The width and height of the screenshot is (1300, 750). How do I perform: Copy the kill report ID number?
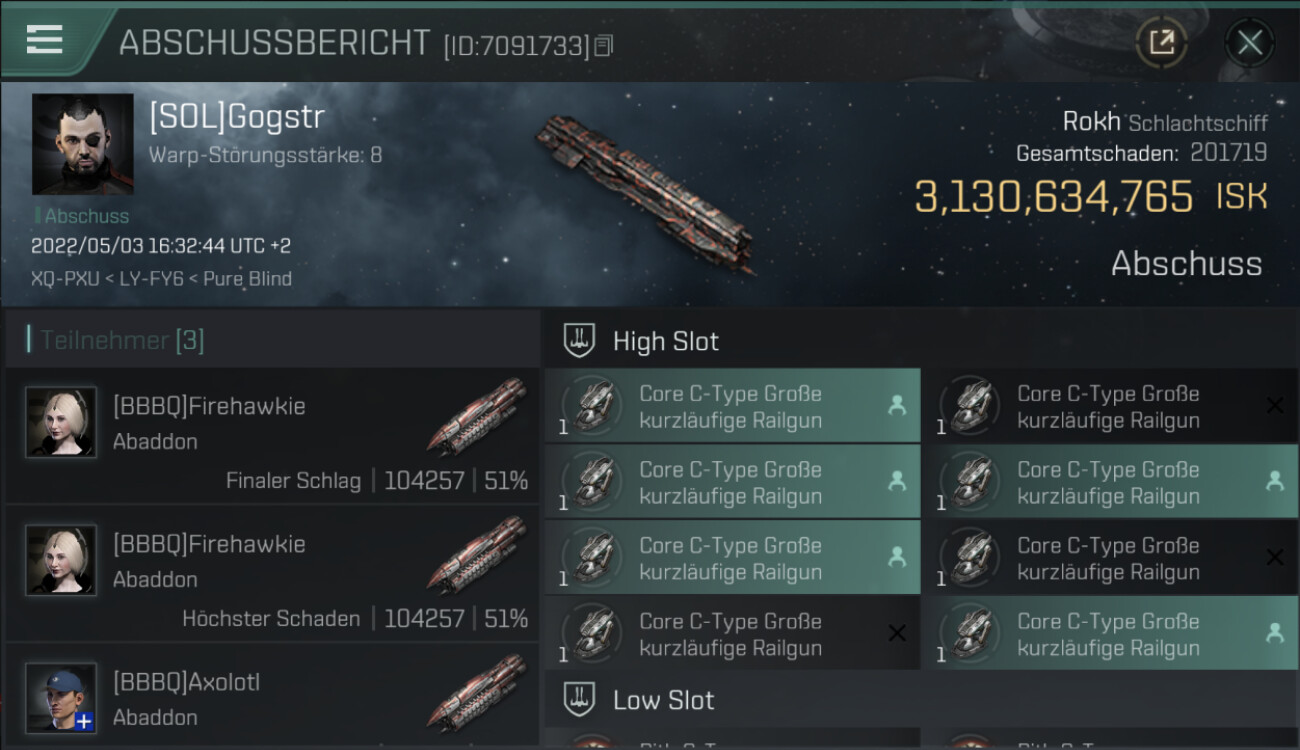[603, 45]
